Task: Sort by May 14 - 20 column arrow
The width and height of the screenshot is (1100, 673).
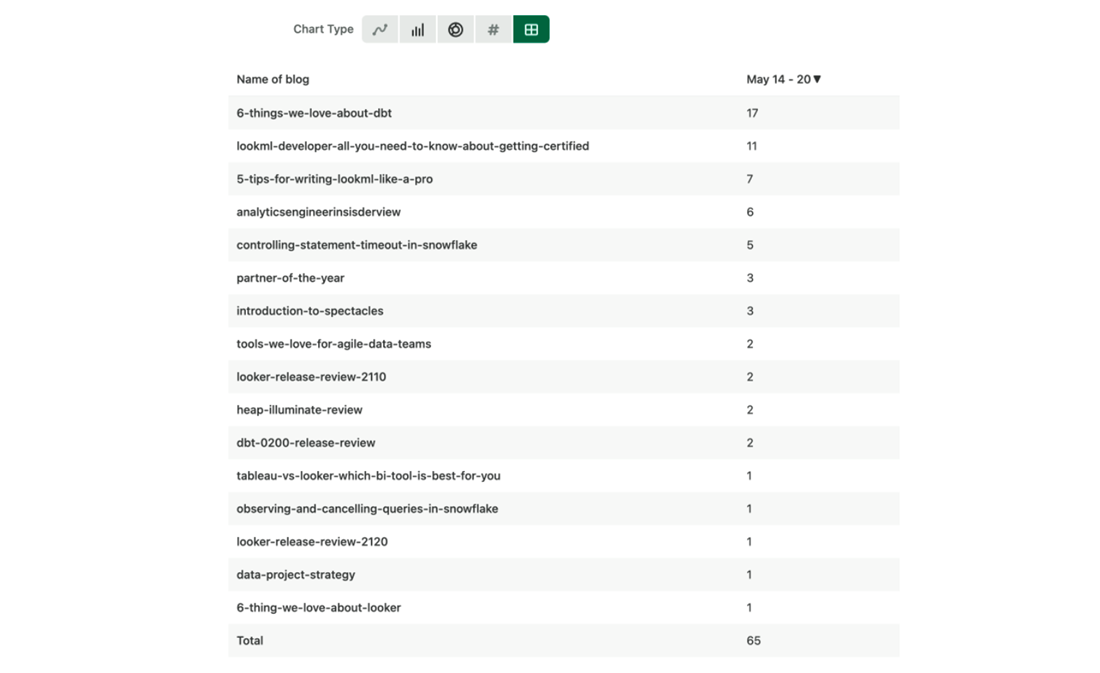Action: (817, 79)
